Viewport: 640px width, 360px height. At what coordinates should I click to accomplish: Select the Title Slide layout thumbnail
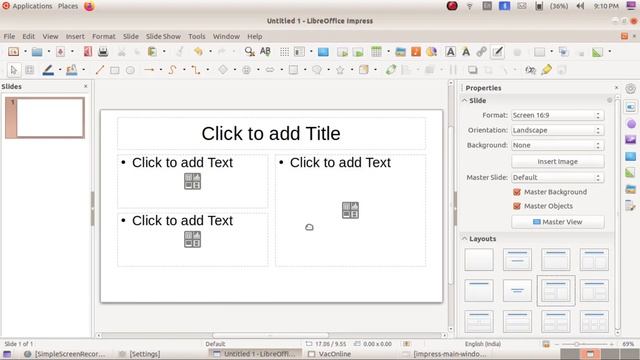point(517,260)
